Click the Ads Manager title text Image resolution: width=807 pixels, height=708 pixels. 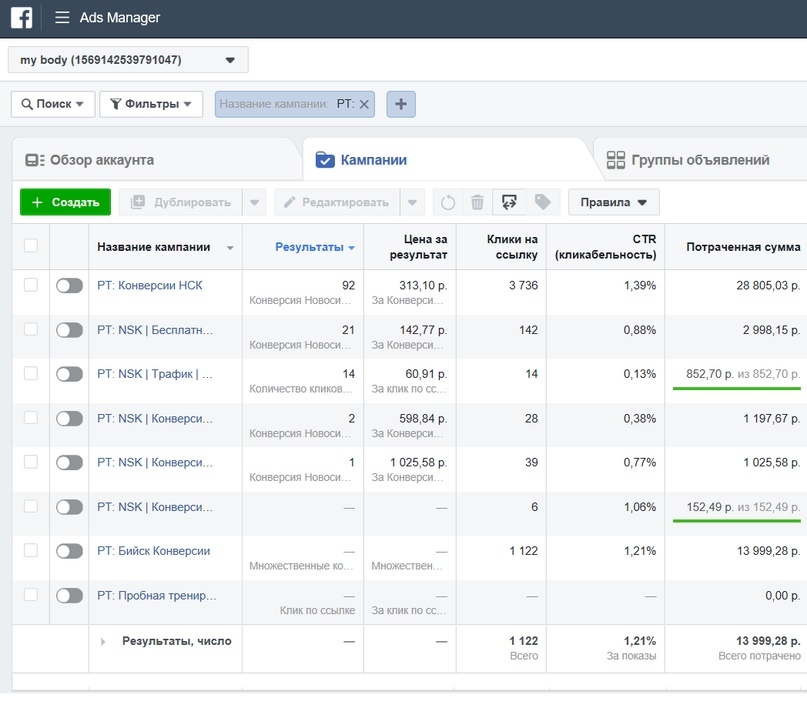click(120, 17)
